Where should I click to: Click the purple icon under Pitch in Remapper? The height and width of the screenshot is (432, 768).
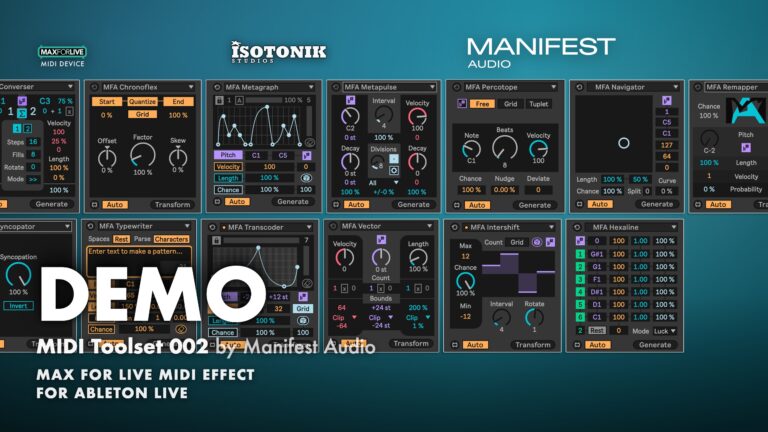coord(745,147)
